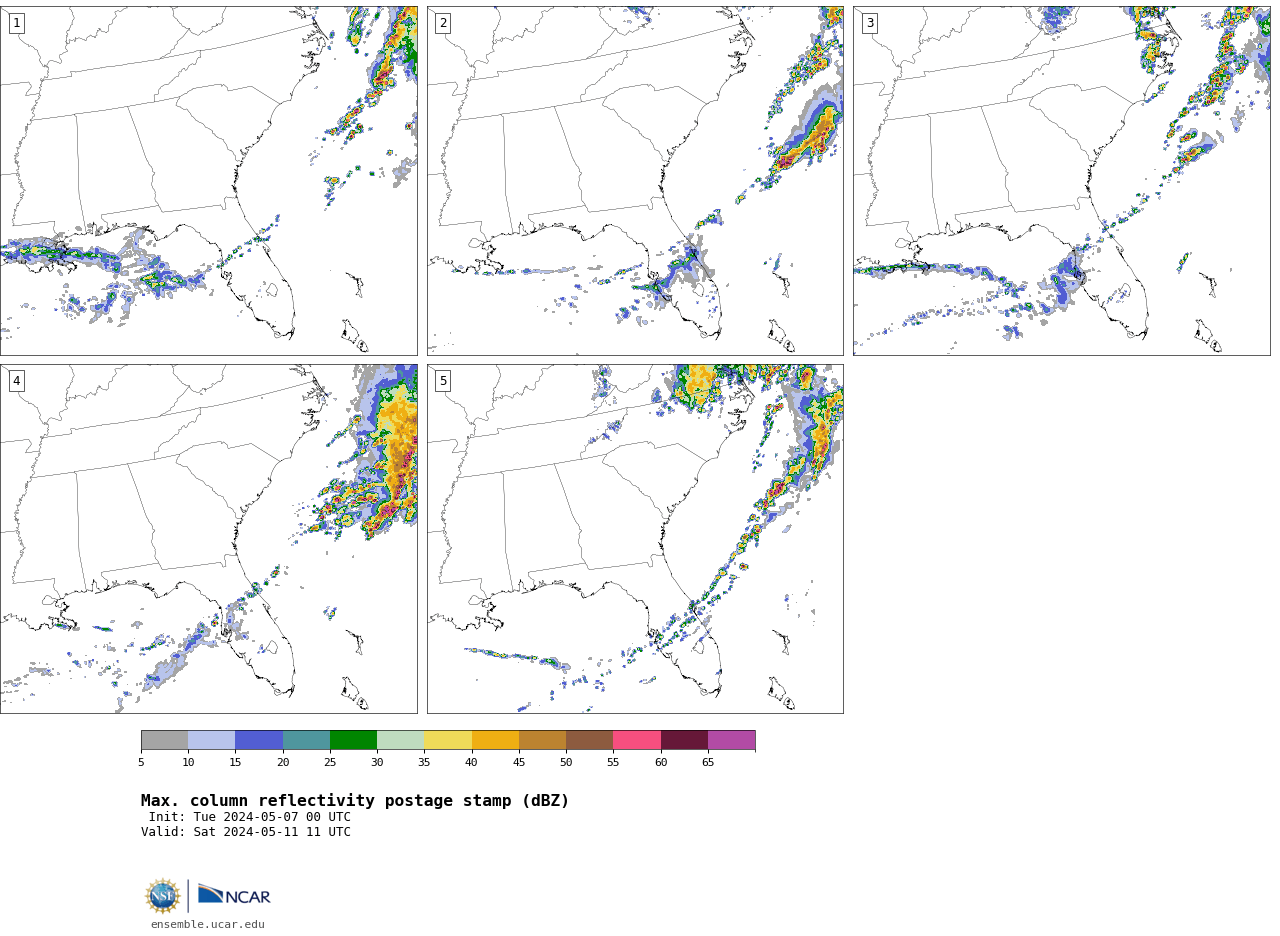The width and height of the screenshot is (1280, 936).
Task: Click the light lavender 10-15 dBZ swatch
Action: pyautogui.click(x=211, y=740)
